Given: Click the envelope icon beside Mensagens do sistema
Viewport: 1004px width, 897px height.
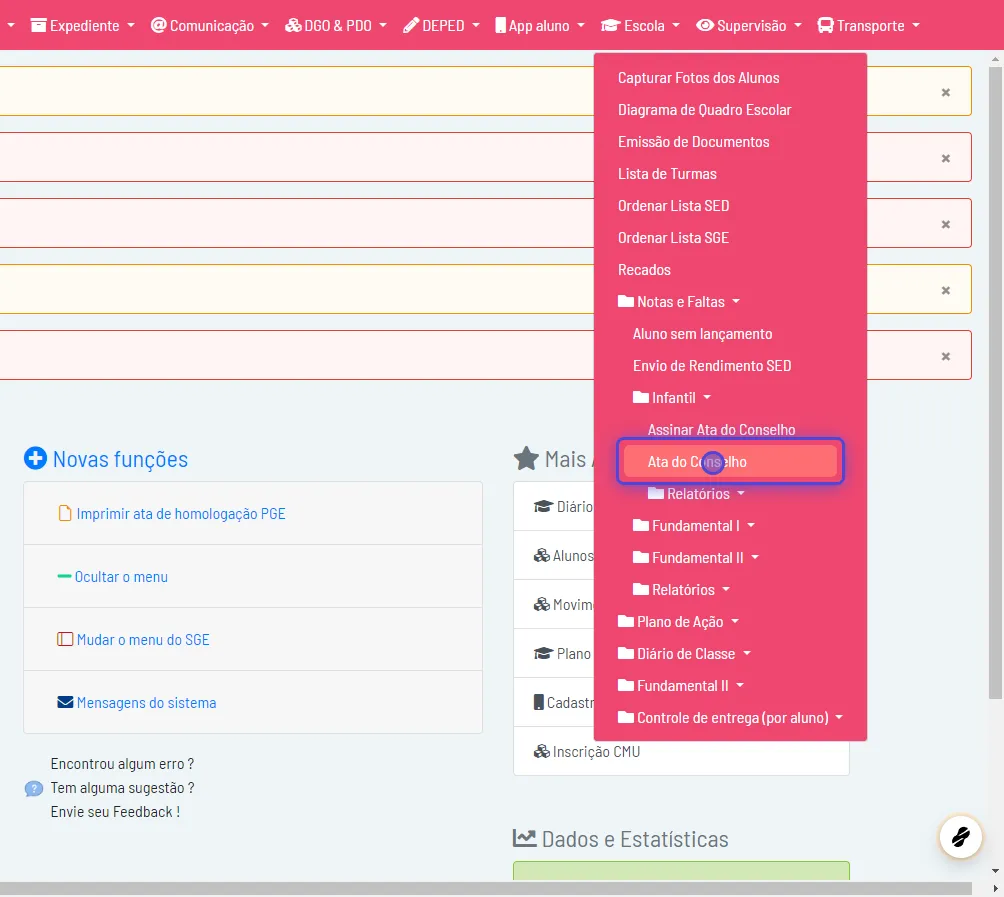Looking at the screenshot, I should 65,702.
